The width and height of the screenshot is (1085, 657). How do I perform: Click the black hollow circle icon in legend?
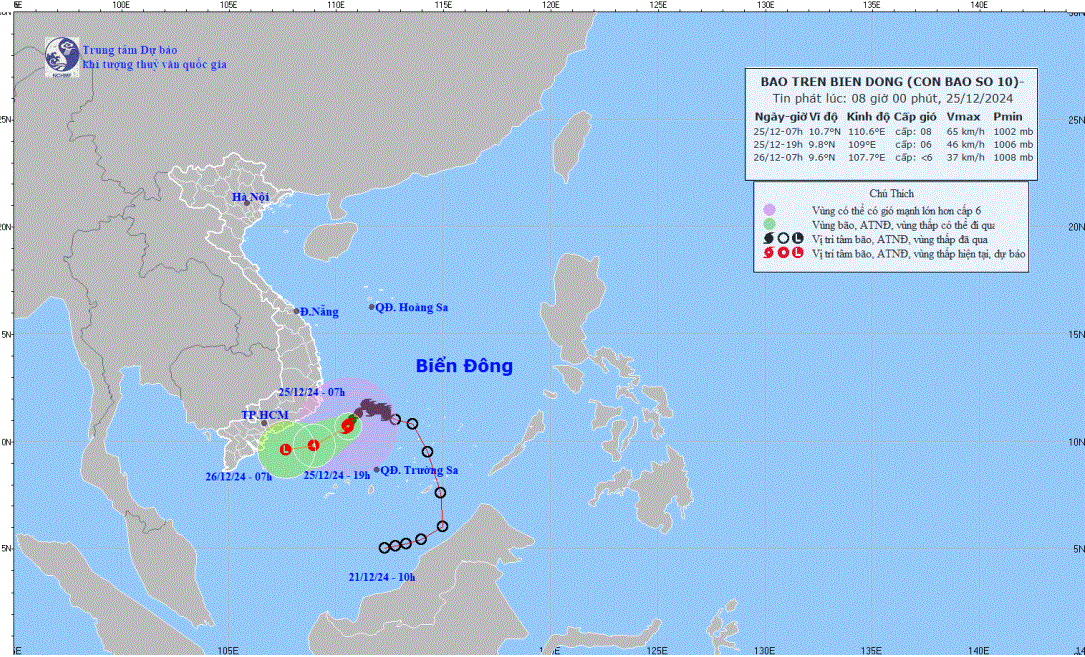click(x=783, y=239)
